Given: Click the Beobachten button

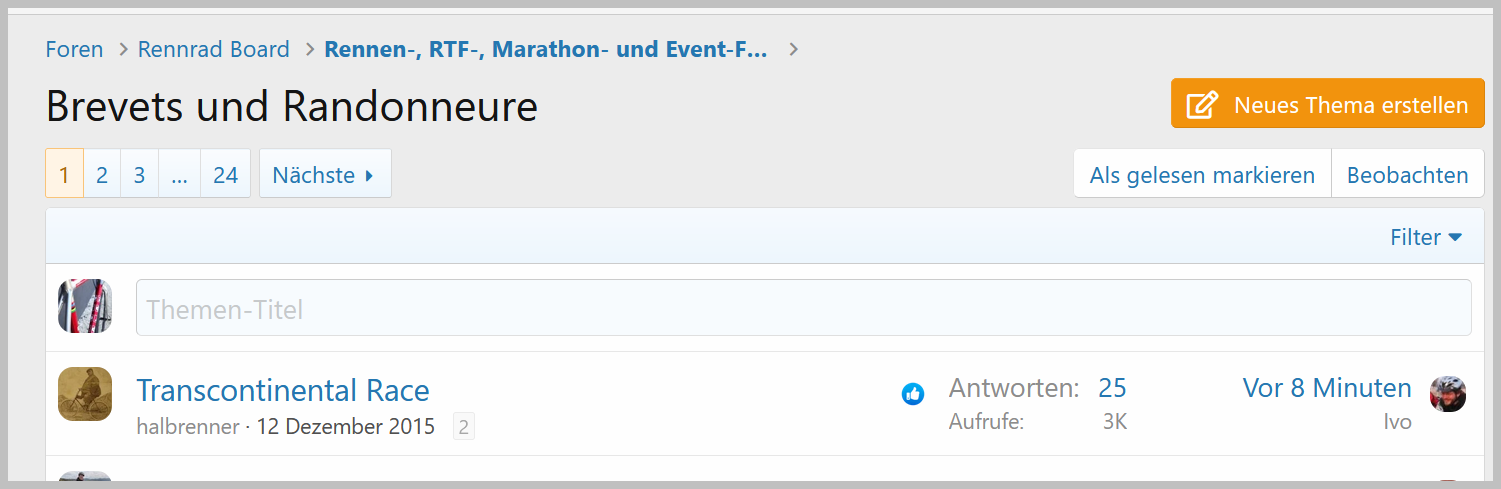Looking at the screenshot, I should [x=1407, y=175].
